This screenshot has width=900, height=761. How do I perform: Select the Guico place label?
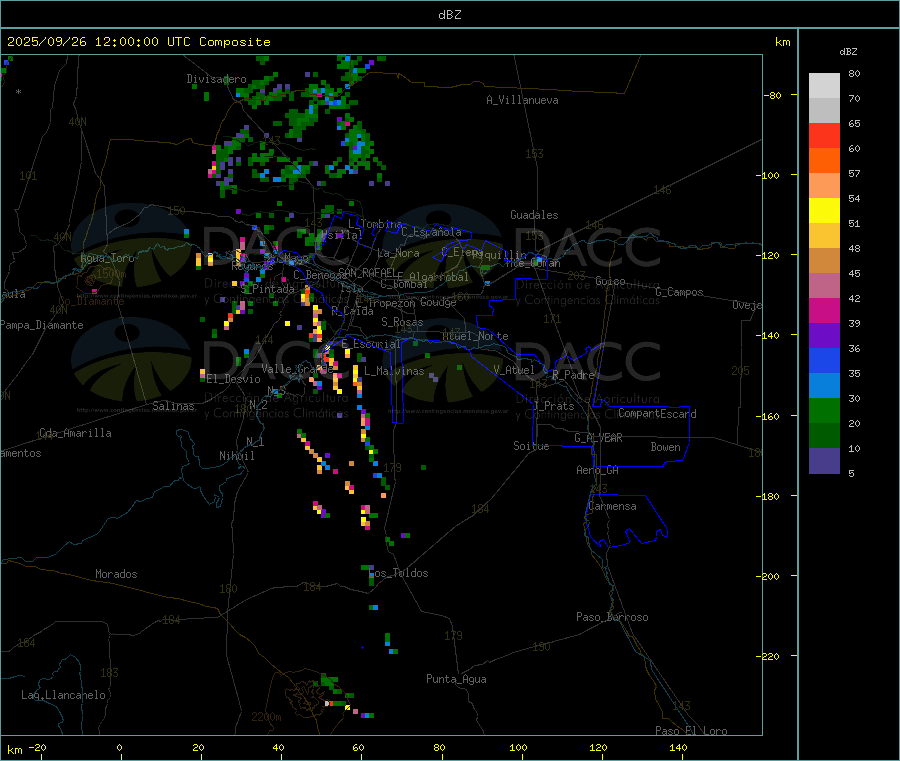point(610,282)
